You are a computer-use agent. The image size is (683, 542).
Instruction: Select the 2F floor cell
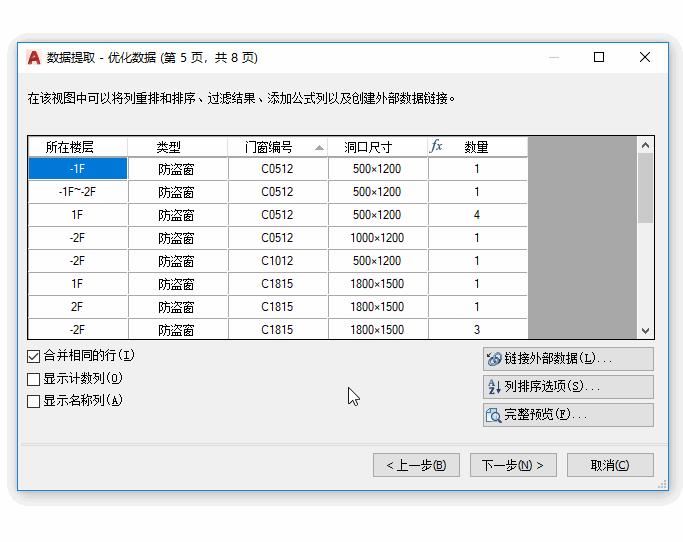78,307
